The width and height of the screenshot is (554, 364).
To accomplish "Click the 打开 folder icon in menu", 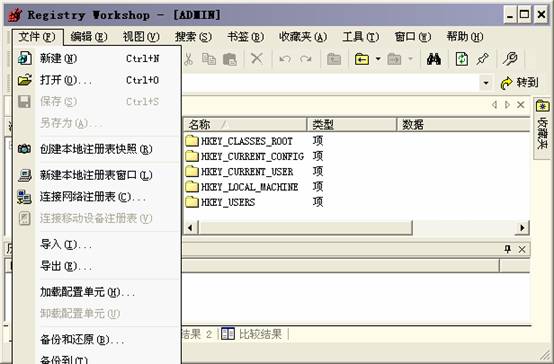I will pyautogui.click(x=25, y=80).
